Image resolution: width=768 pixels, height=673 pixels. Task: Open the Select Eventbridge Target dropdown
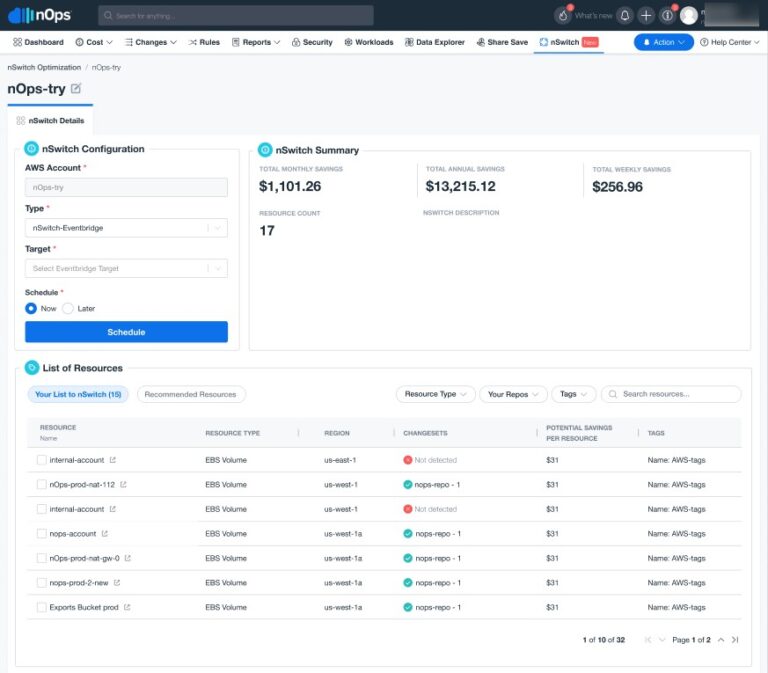click(x=126, y=268)
